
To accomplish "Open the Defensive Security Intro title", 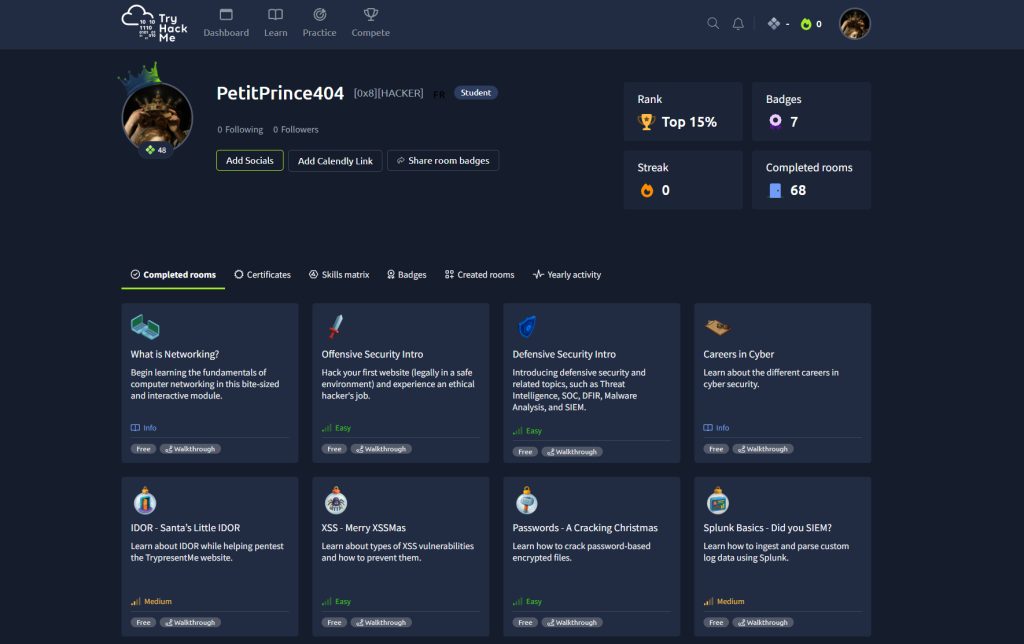I will point(564,354).
